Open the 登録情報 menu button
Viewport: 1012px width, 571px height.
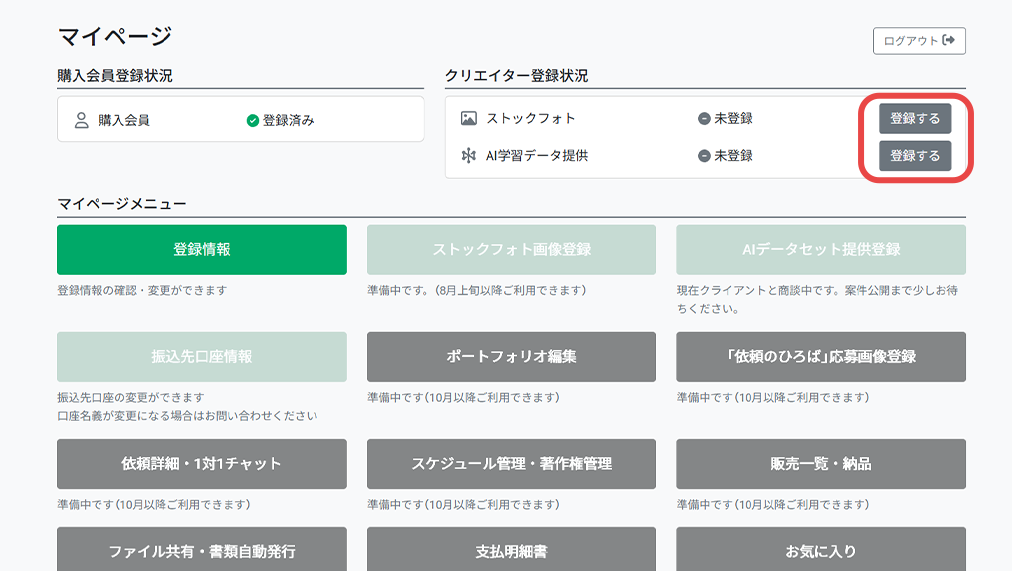[x=201, y=250]
